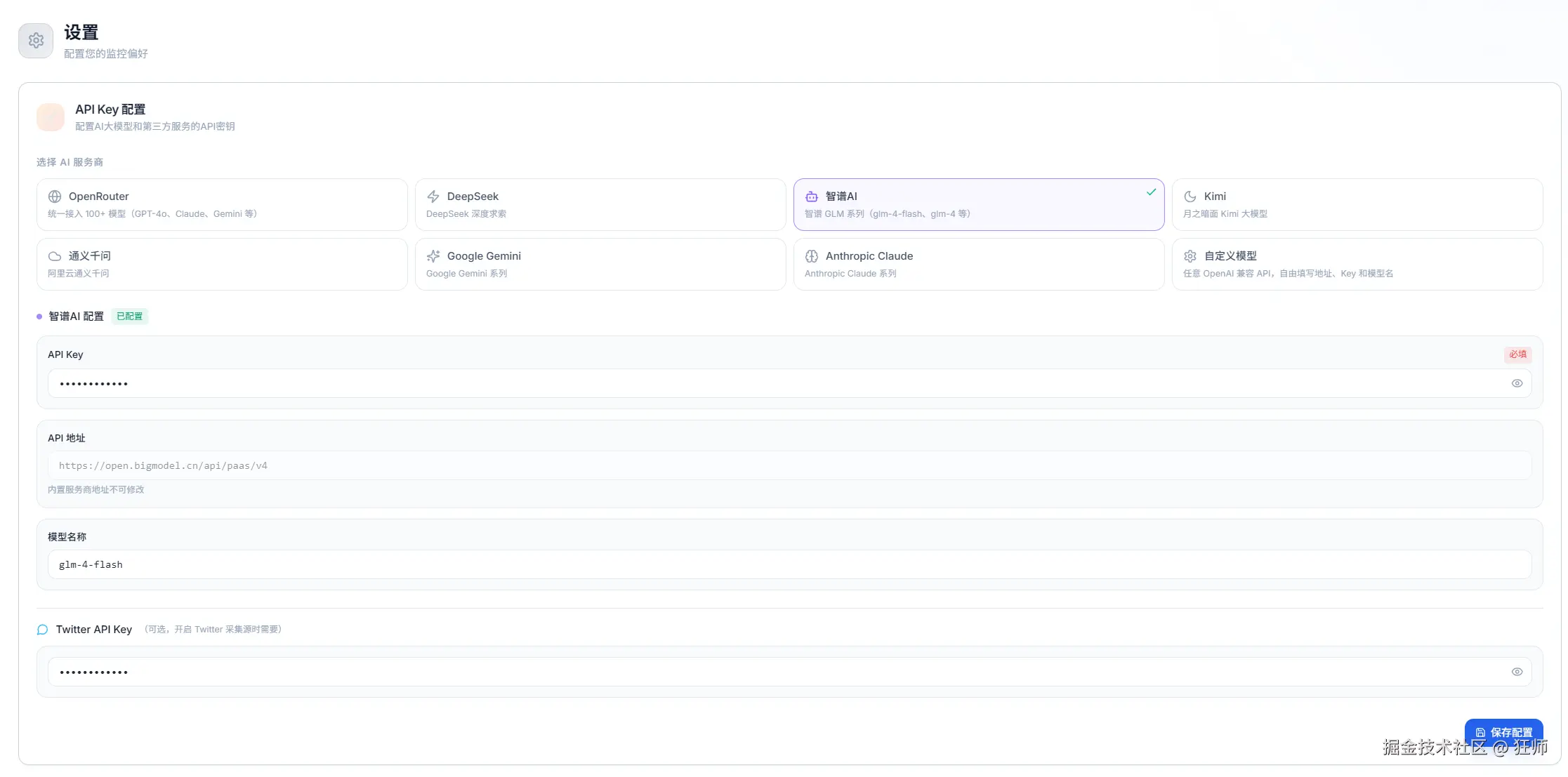Click the Google Gemini sparkle icon
The height and width of the screenshot is (777, 1568).
click(433, 256)
